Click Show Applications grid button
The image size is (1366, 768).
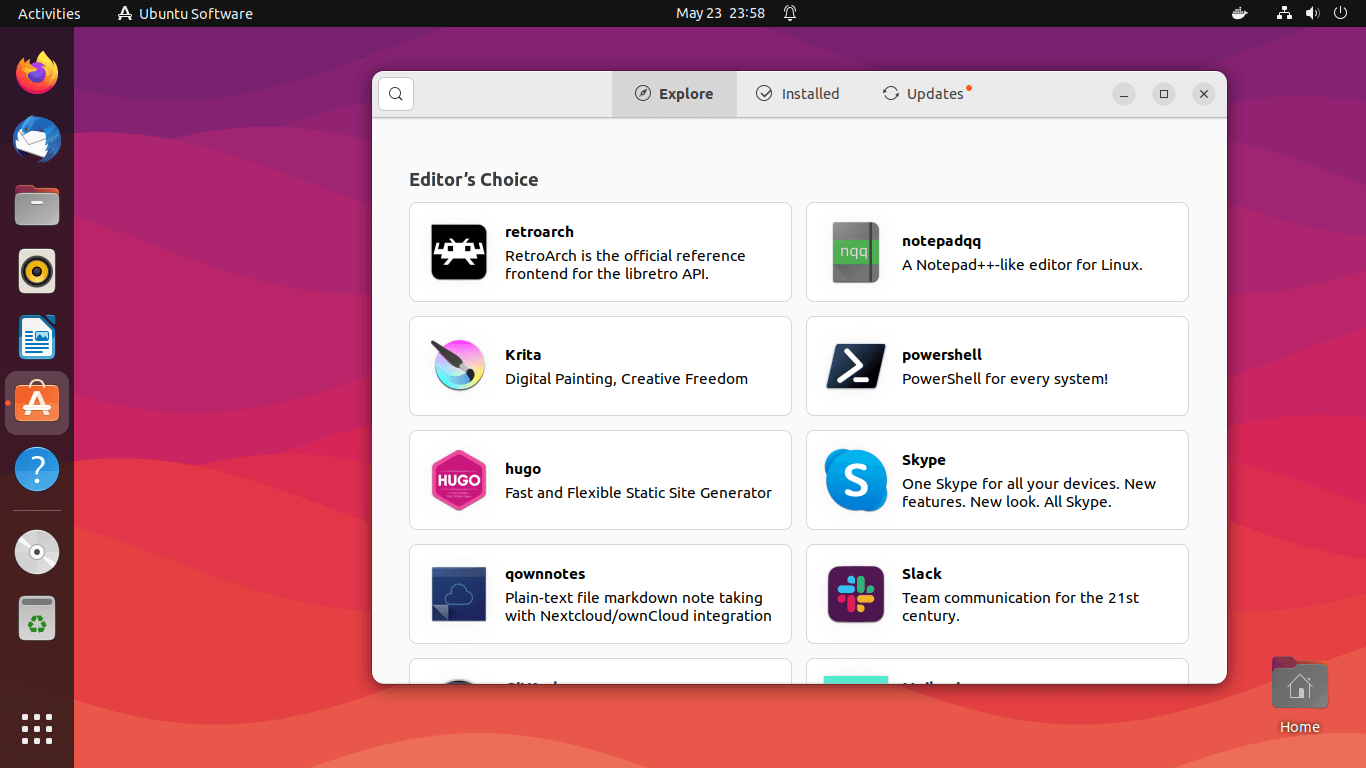(37, 728)
